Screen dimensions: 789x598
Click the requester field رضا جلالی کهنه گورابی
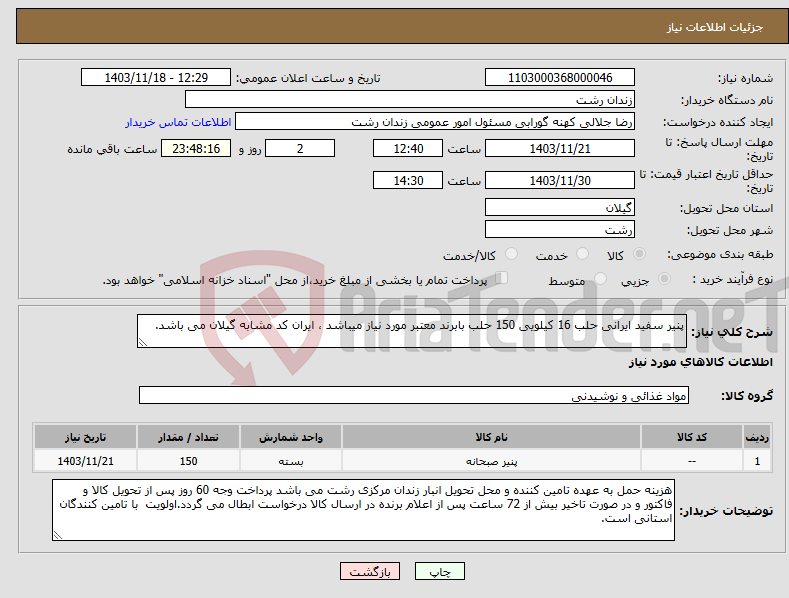[435, 122]
